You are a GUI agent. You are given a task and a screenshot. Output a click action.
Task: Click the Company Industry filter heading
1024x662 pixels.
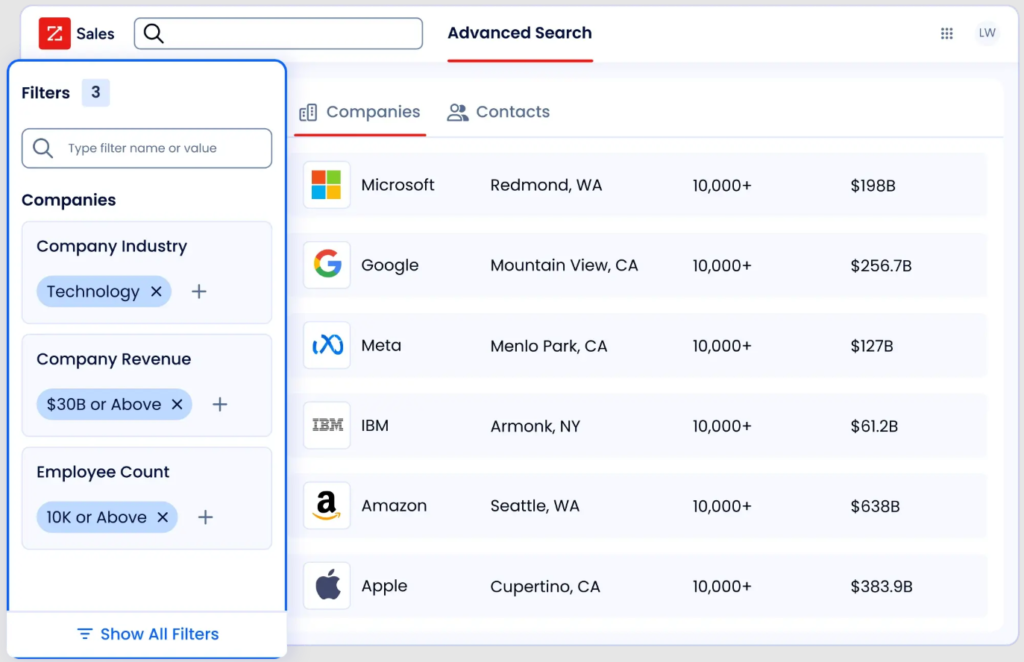coord(112,246)
